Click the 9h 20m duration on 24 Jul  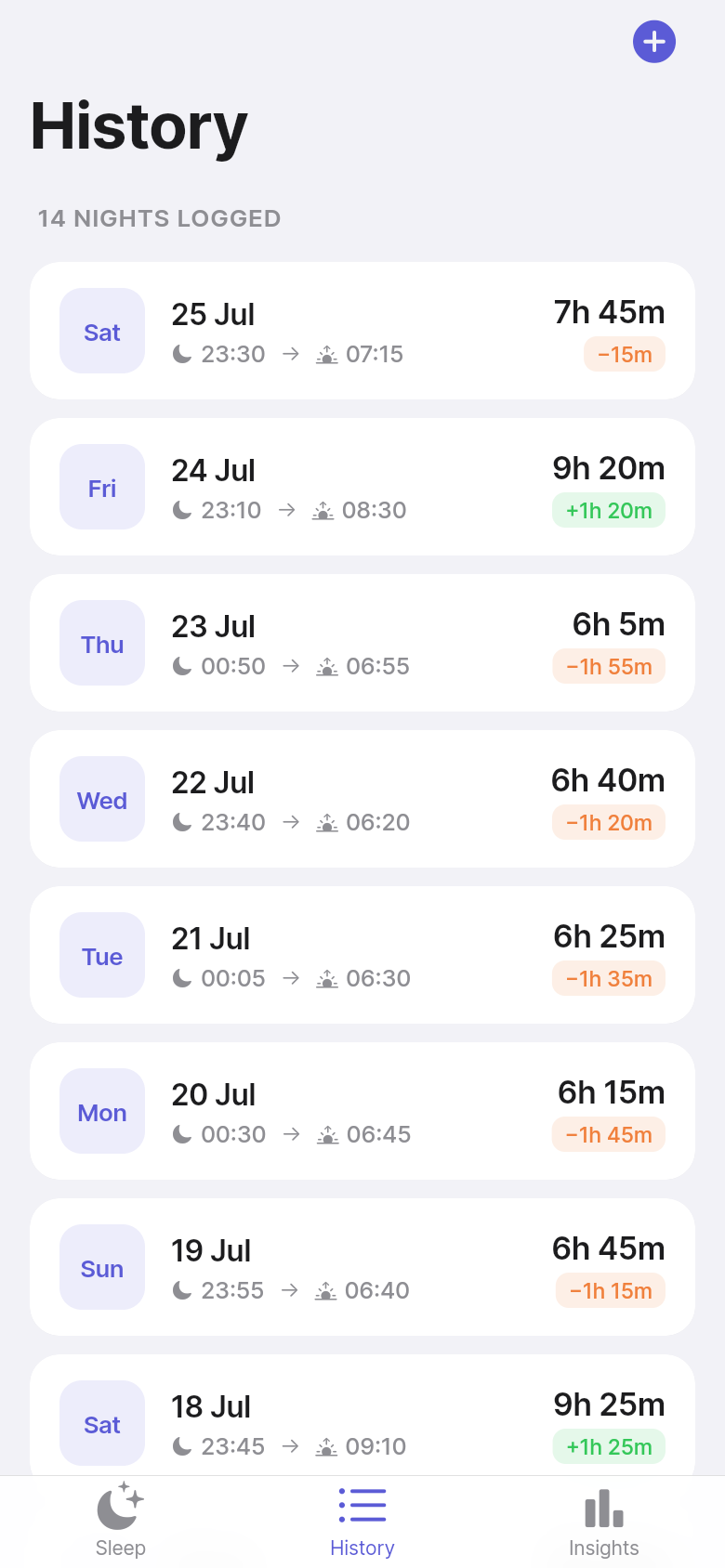609,468
